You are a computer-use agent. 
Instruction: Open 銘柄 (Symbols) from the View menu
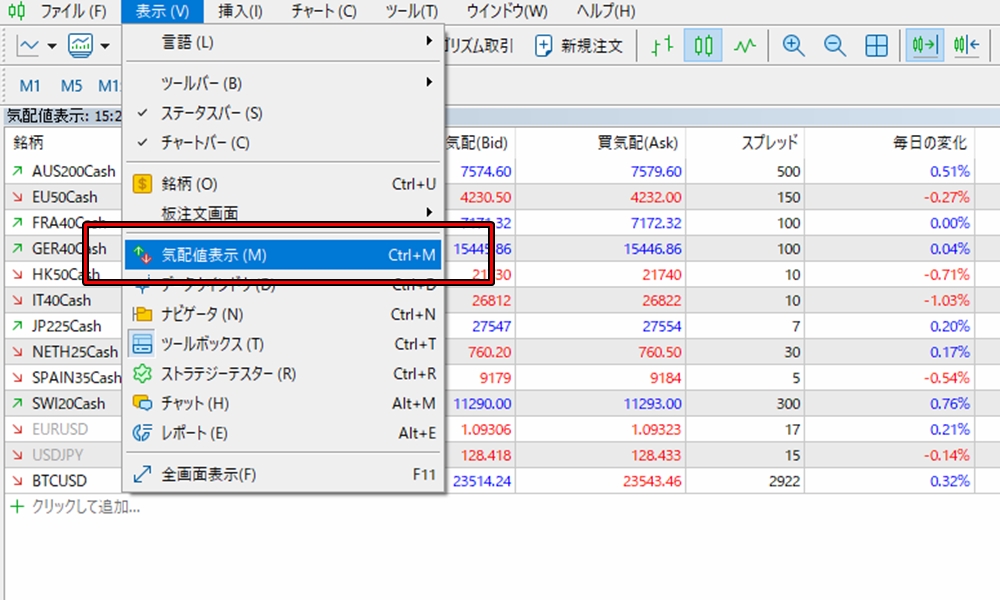click(189, 184)
